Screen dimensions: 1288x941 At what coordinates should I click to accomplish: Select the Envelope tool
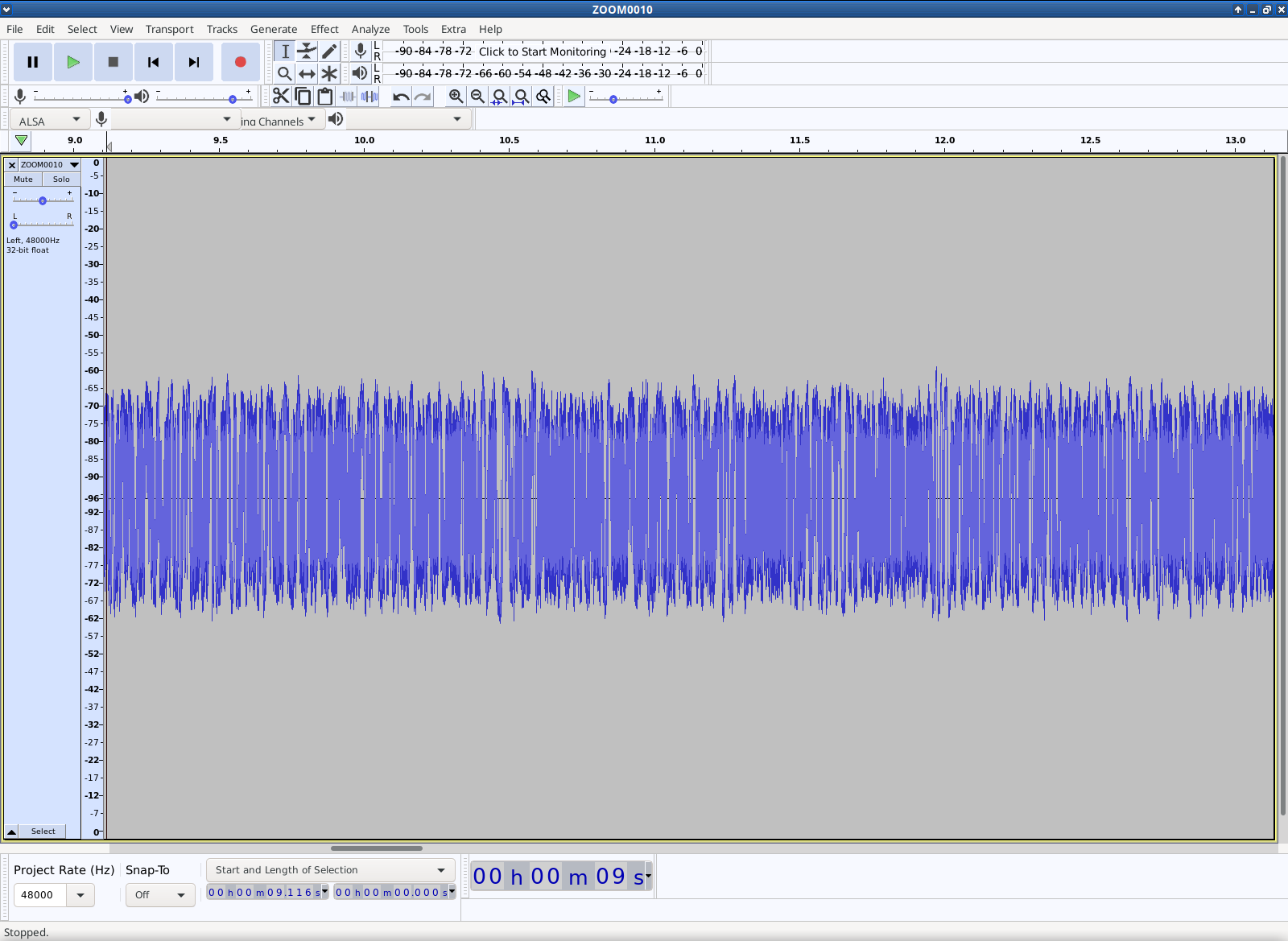click(307, 52)
